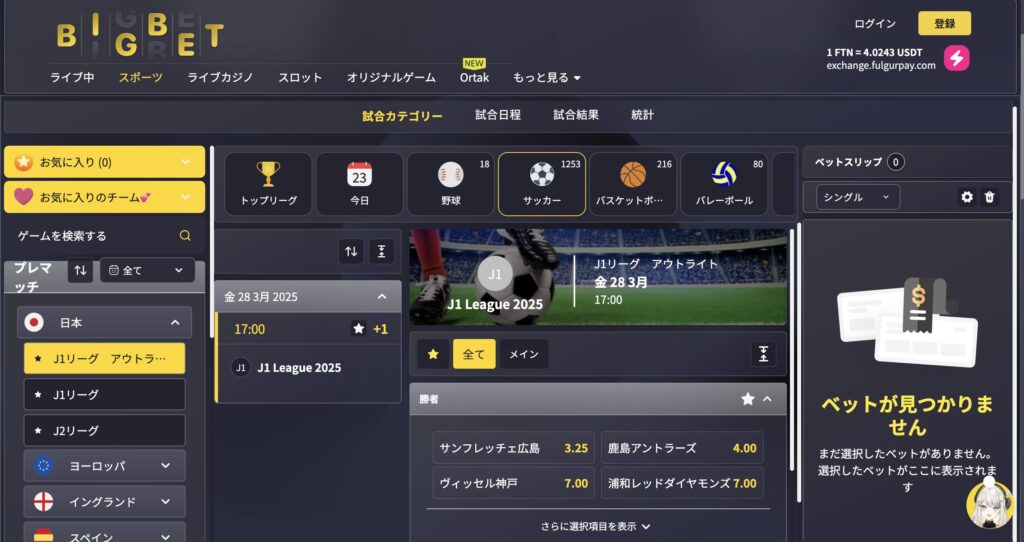Viewport: 1024px width, 542px height.
Task: Toggle the favorite star on the 勝者 market
Action: pos(748,398)
